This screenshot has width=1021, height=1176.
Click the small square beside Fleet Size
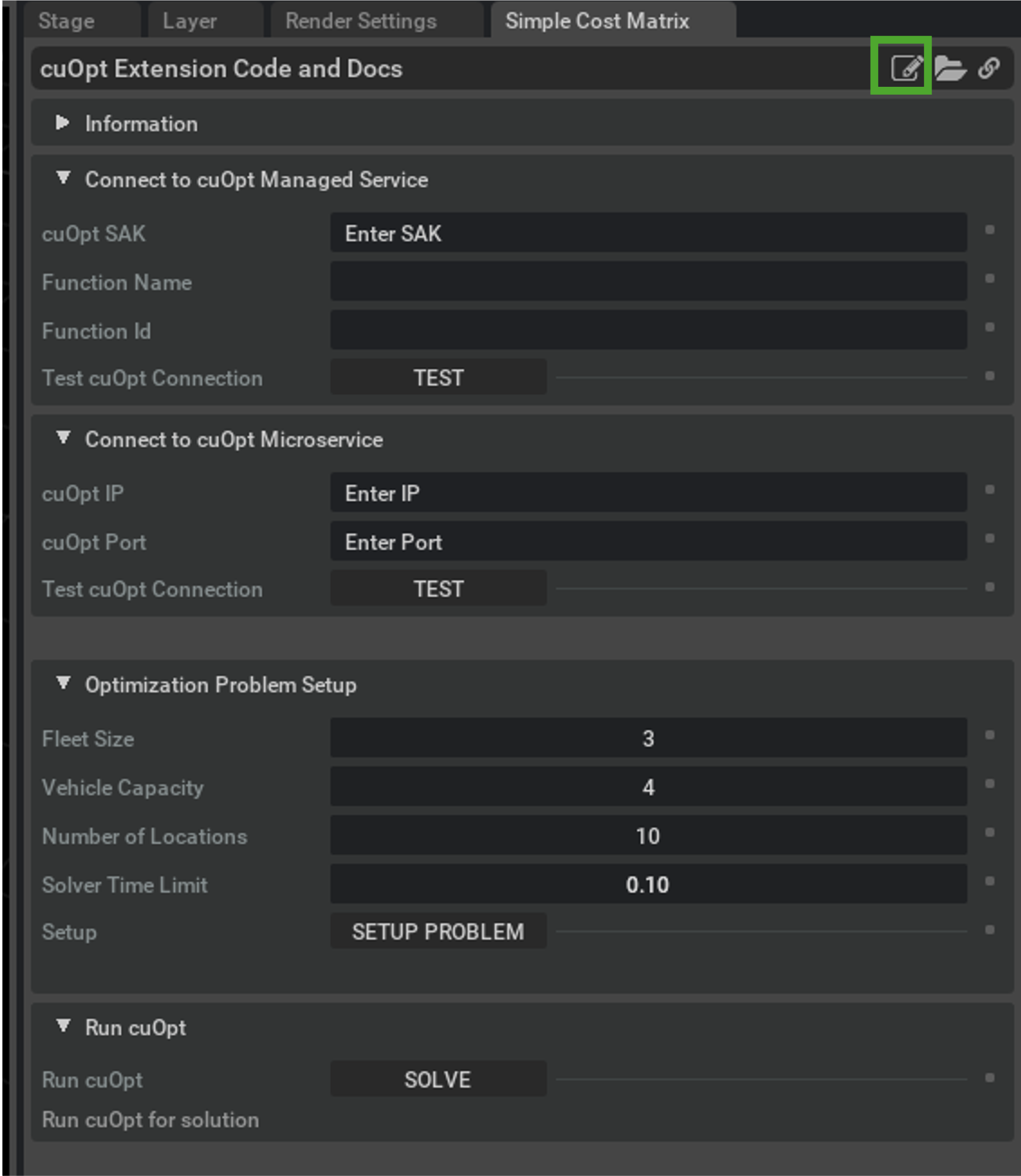pyautogui.click(x=990, y=735)
